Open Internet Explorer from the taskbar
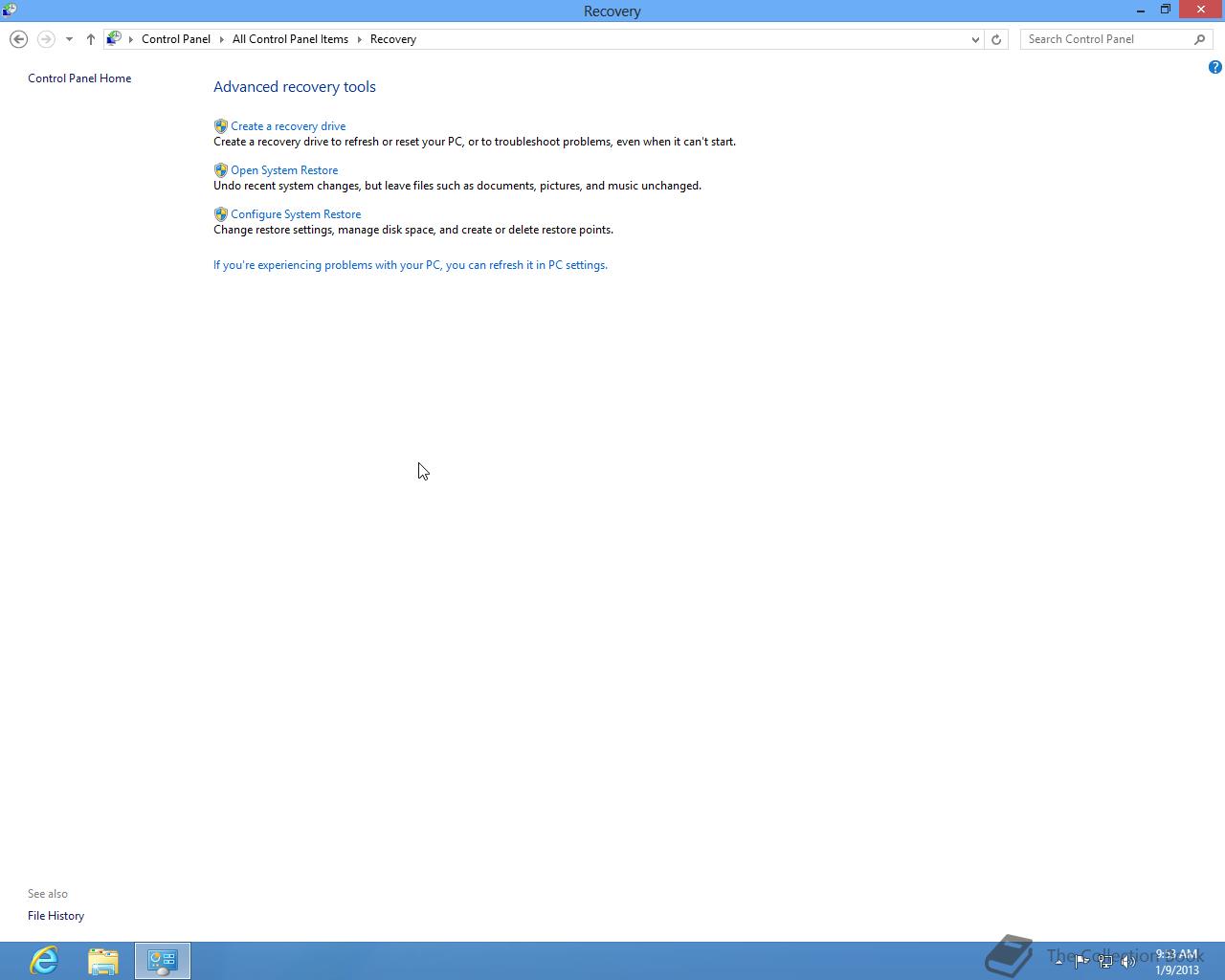 pyautogui.click(x=44, y=961)
